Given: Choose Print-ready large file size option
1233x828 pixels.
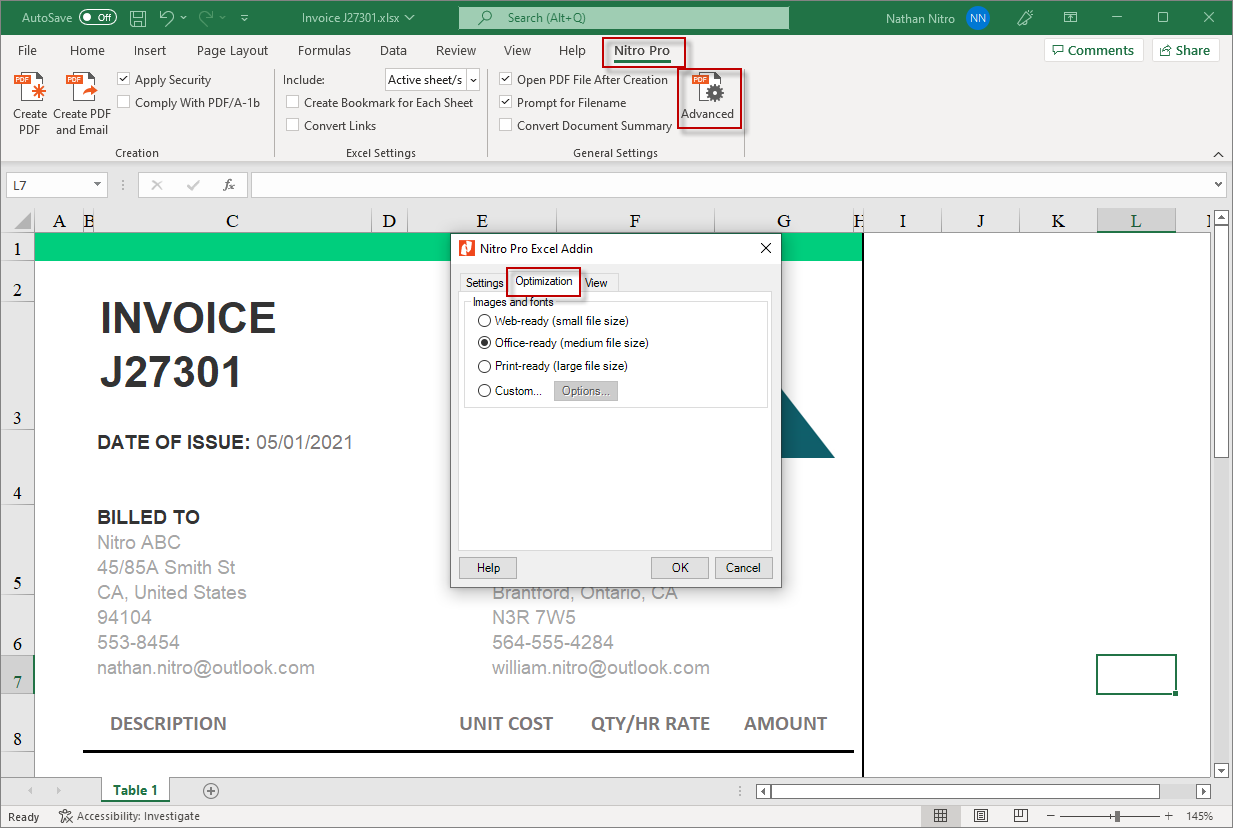Looking at the screenshot, I should 485,366.
